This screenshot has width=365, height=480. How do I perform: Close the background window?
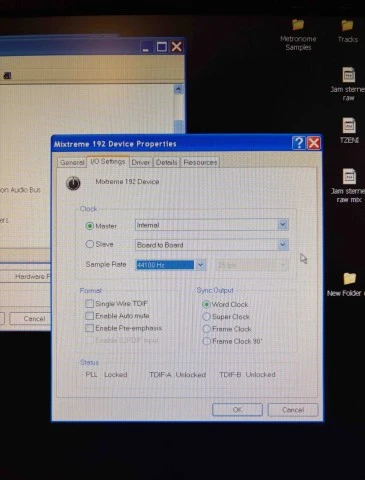(177, 47)
